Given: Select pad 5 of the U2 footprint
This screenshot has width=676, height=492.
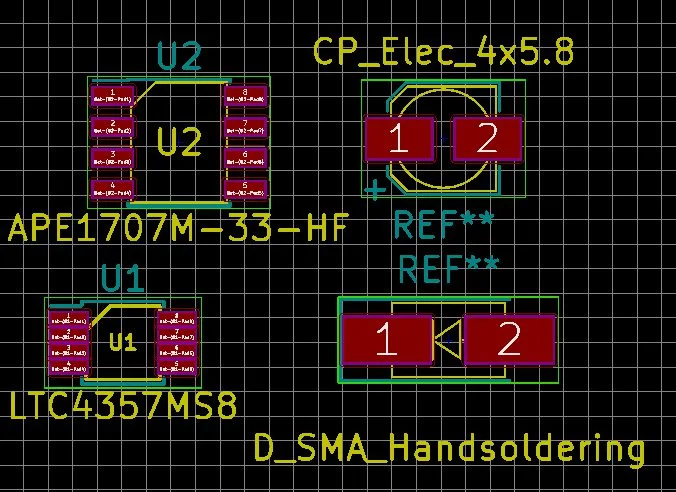Looking at the screenshot, I should (x=245, y=190).
